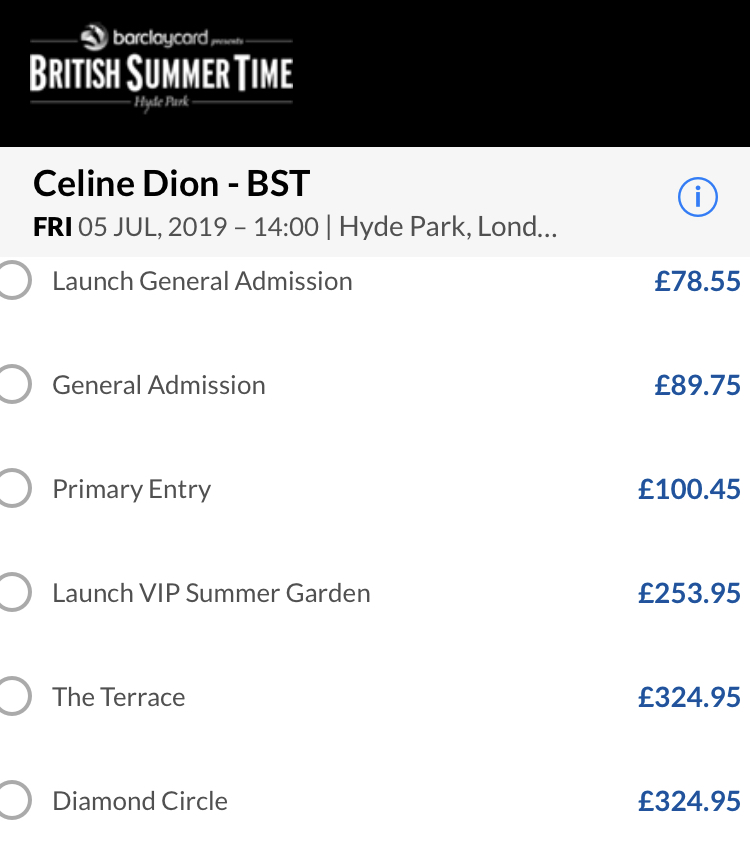Image resolution: width=750 pixels, height=852 pixels.
Task: Select the Diamond Circle radio button
Action: coord(12,801)
